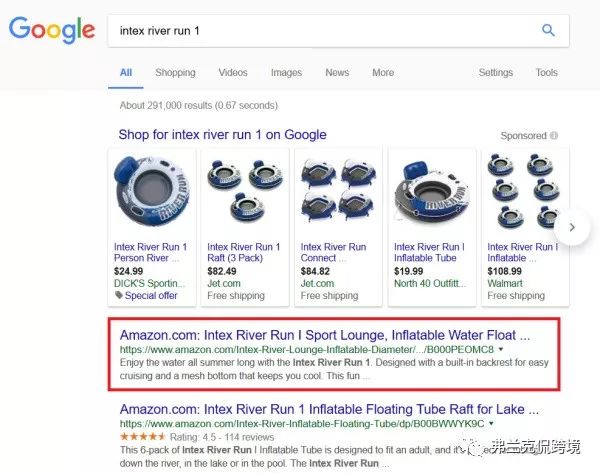Click next arrow in shopping carousel
This screenshot has height=474, width=600.
572,227
